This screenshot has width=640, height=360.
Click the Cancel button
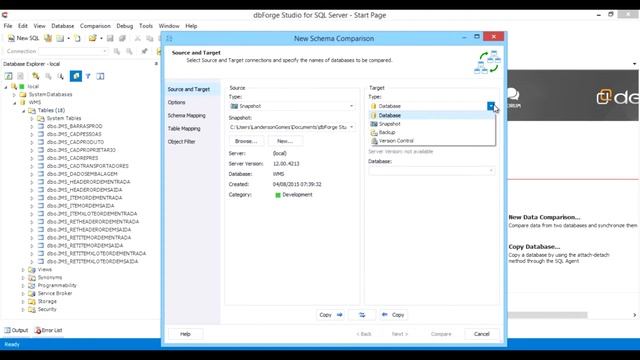482,334
